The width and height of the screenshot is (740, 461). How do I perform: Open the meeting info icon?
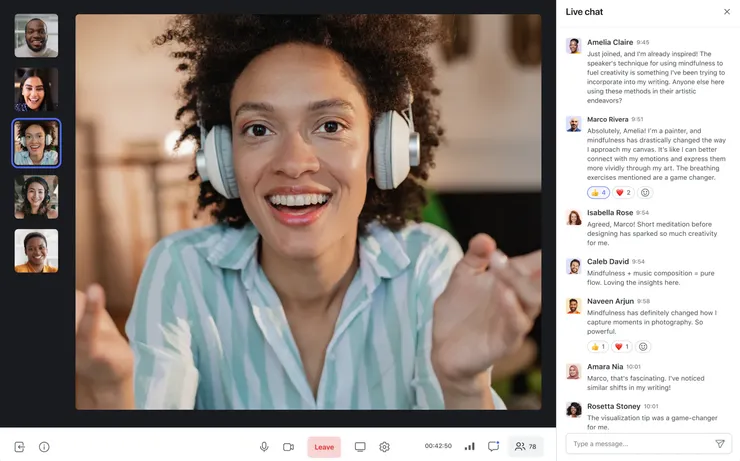point(44,446)
